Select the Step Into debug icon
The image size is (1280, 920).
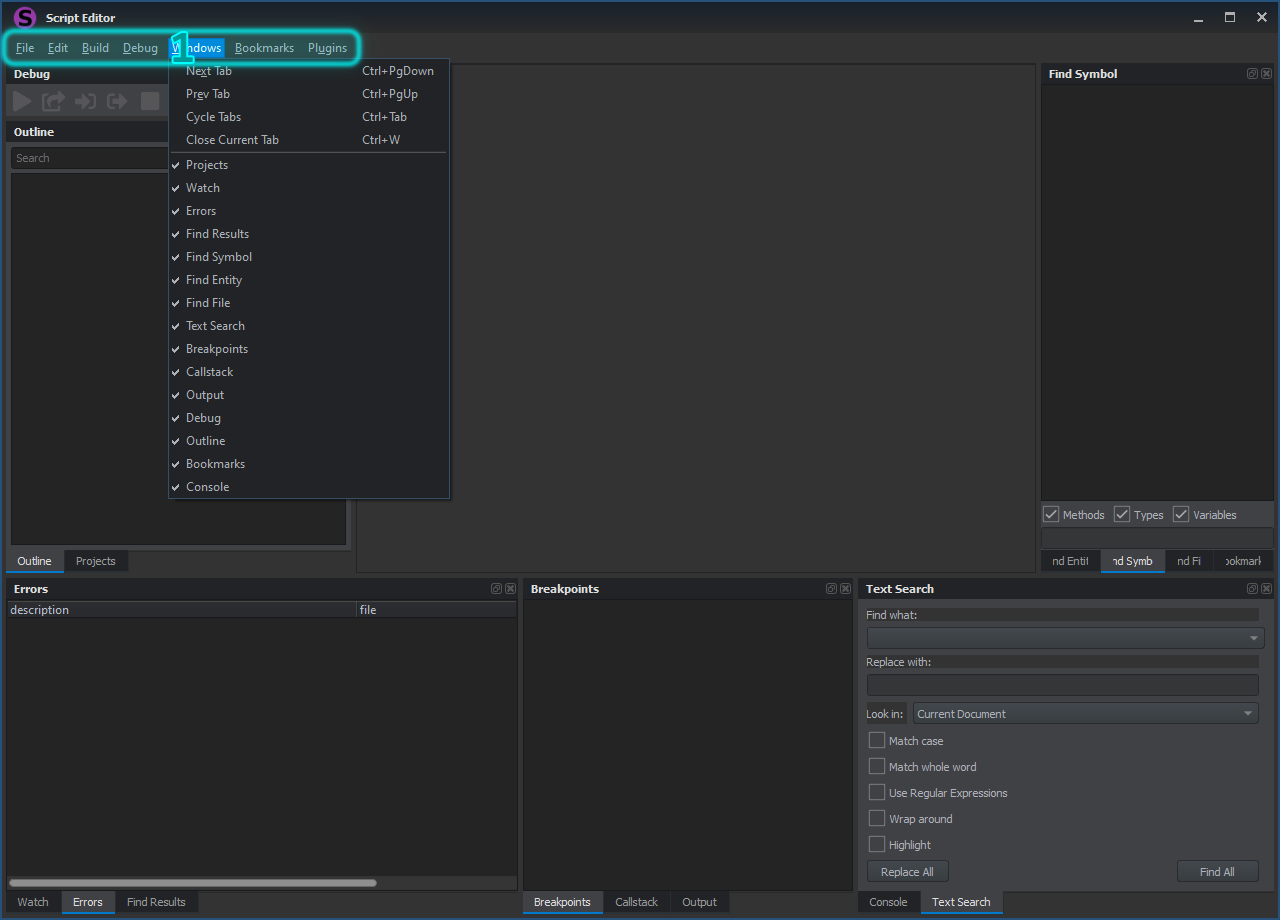click(84, 100)
